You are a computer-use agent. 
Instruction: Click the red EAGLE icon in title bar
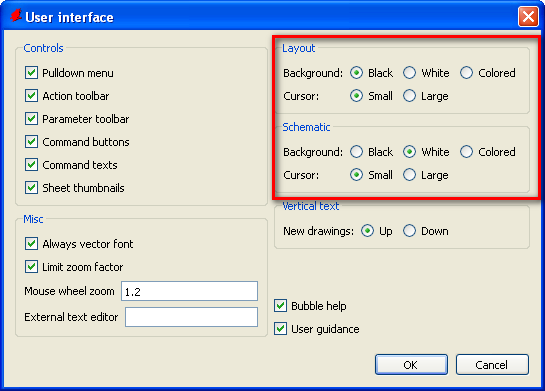pyautogui.click(x=15, y=15)
